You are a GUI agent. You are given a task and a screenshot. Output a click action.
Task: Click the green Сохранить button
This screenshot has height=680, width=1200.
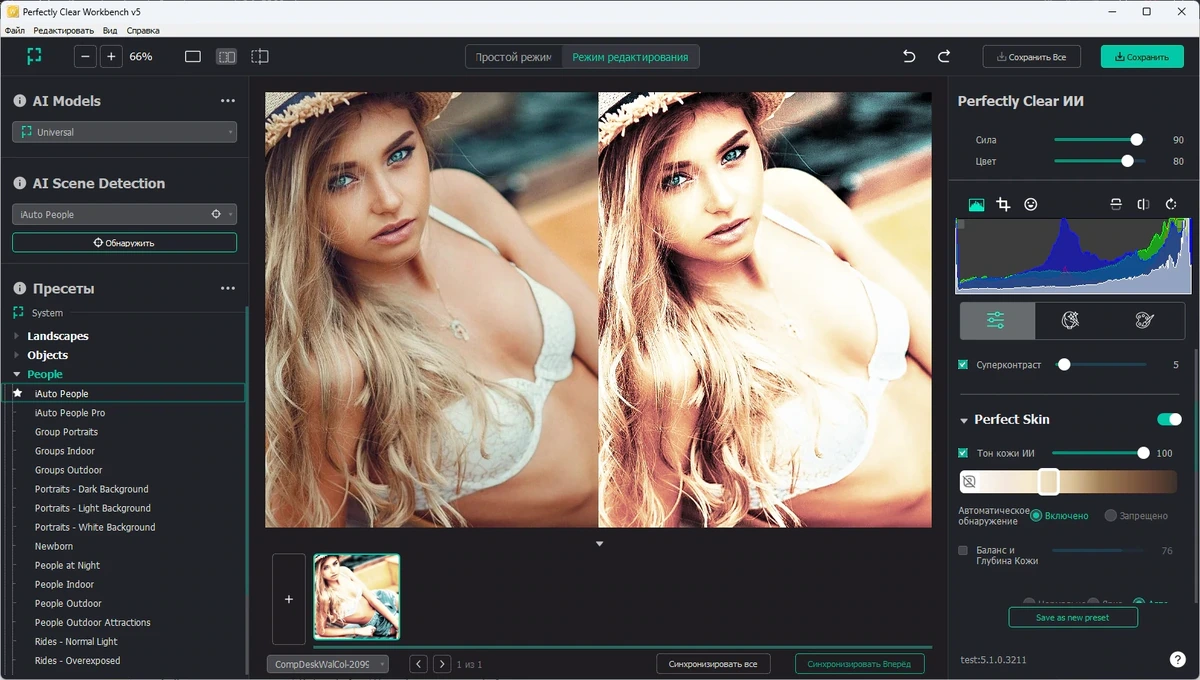1142,57
